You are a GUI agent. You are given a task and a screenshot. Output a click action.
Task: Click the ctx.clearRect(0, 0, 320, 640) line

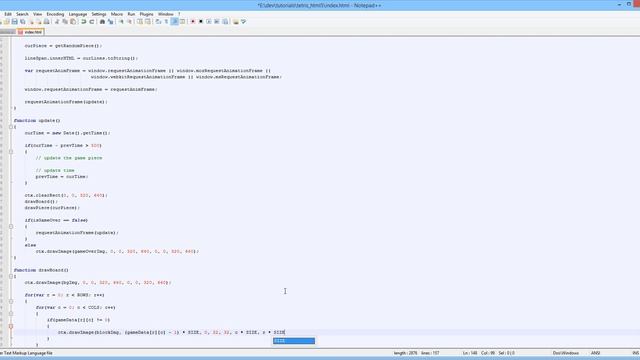66,196
